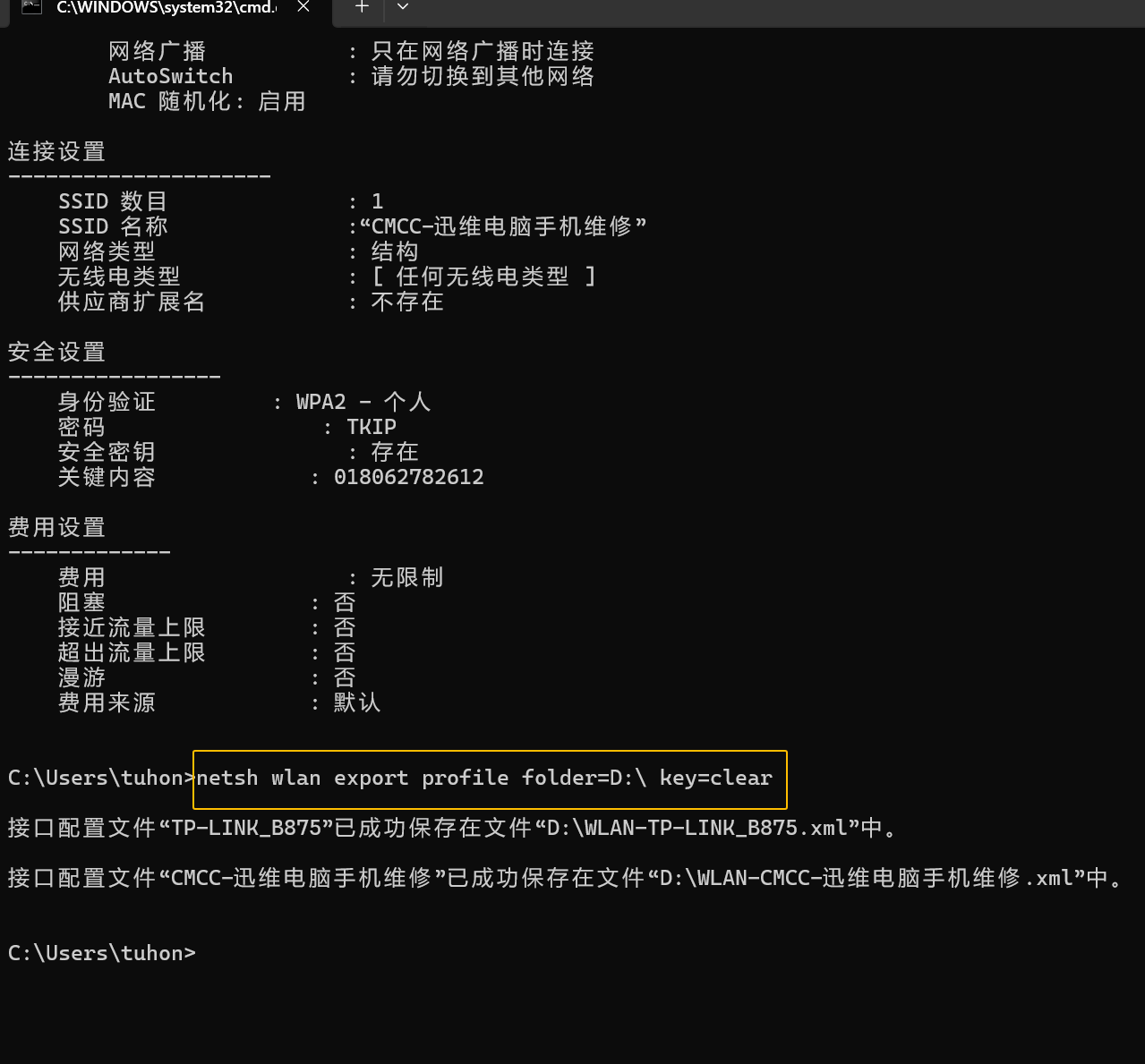Screen dimensions: 1145x1064
Task: Click the 无线电类型 label
Action: (x=119, y=277)
